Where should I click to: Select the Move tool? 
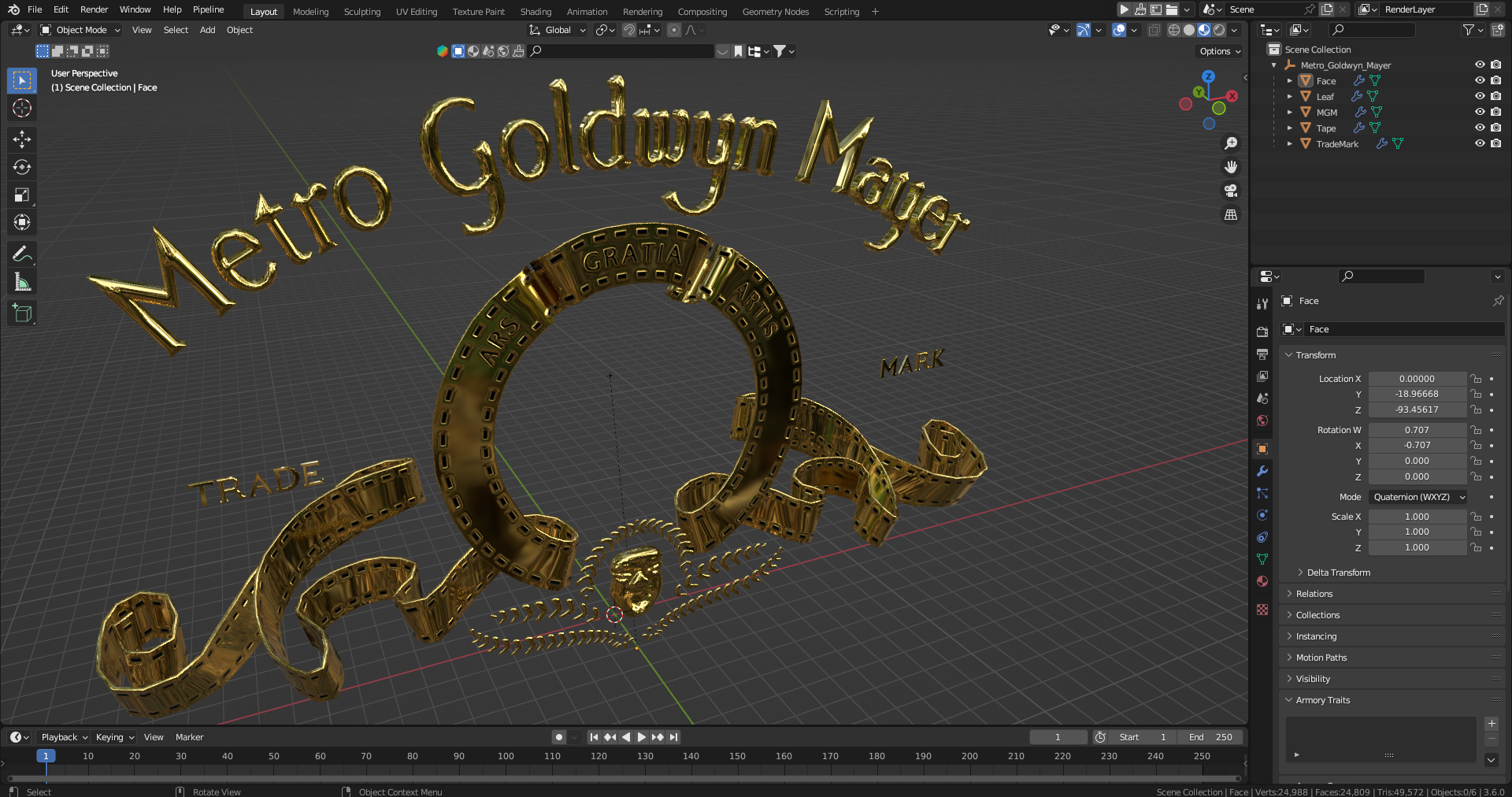[22, 139]
